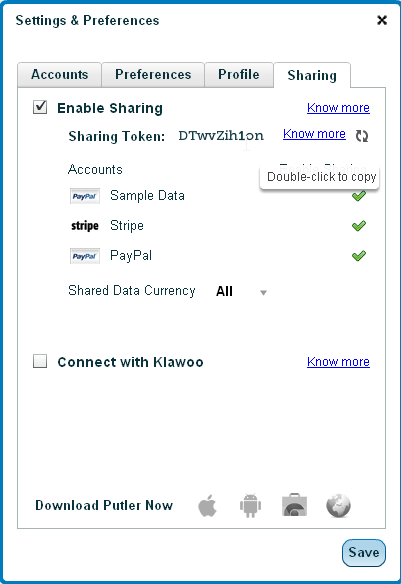
Task: Click the Stripe logo icon
Action: [85, 226]
